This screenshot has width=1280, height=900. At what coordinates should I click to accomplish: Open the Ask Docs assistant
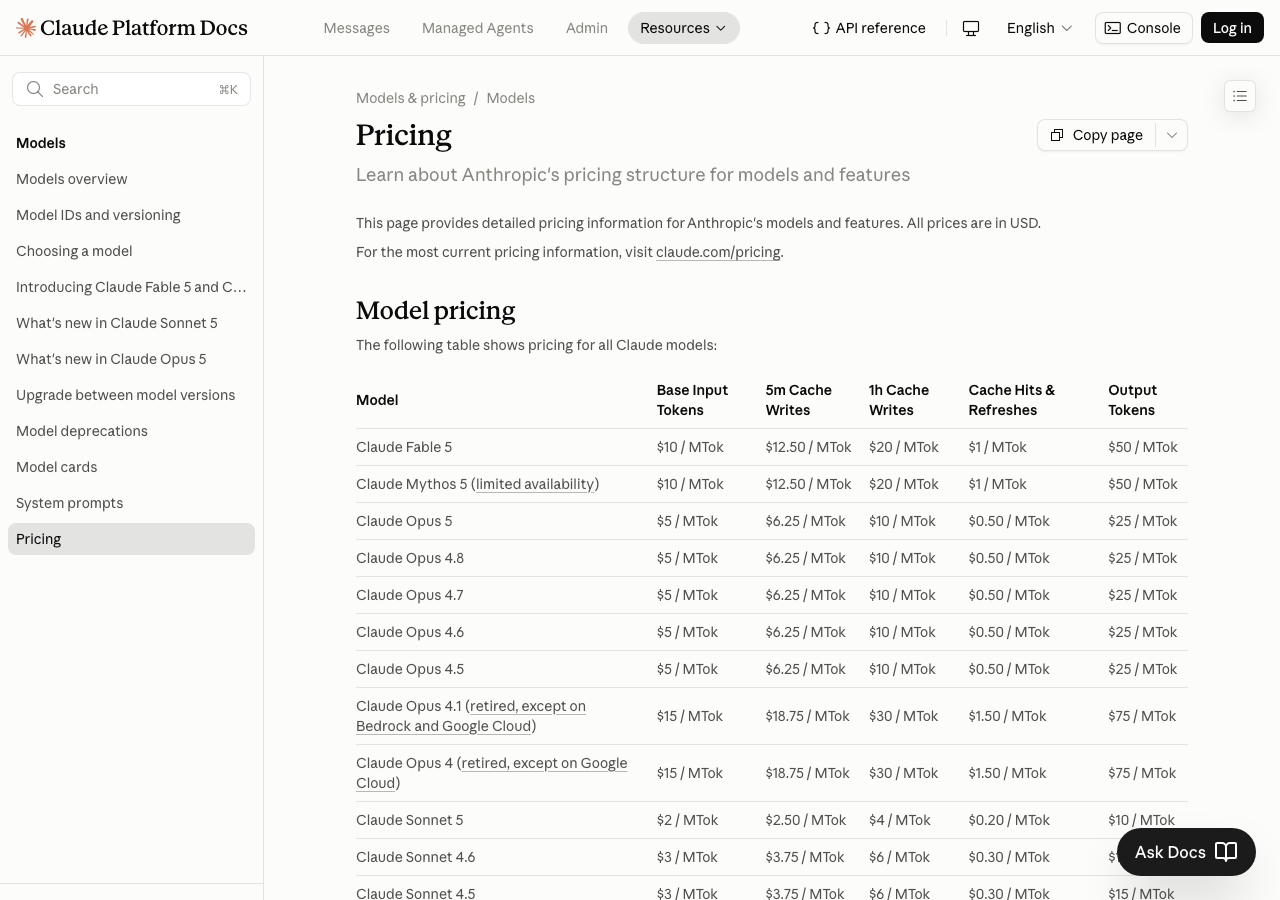point(1186,852)
